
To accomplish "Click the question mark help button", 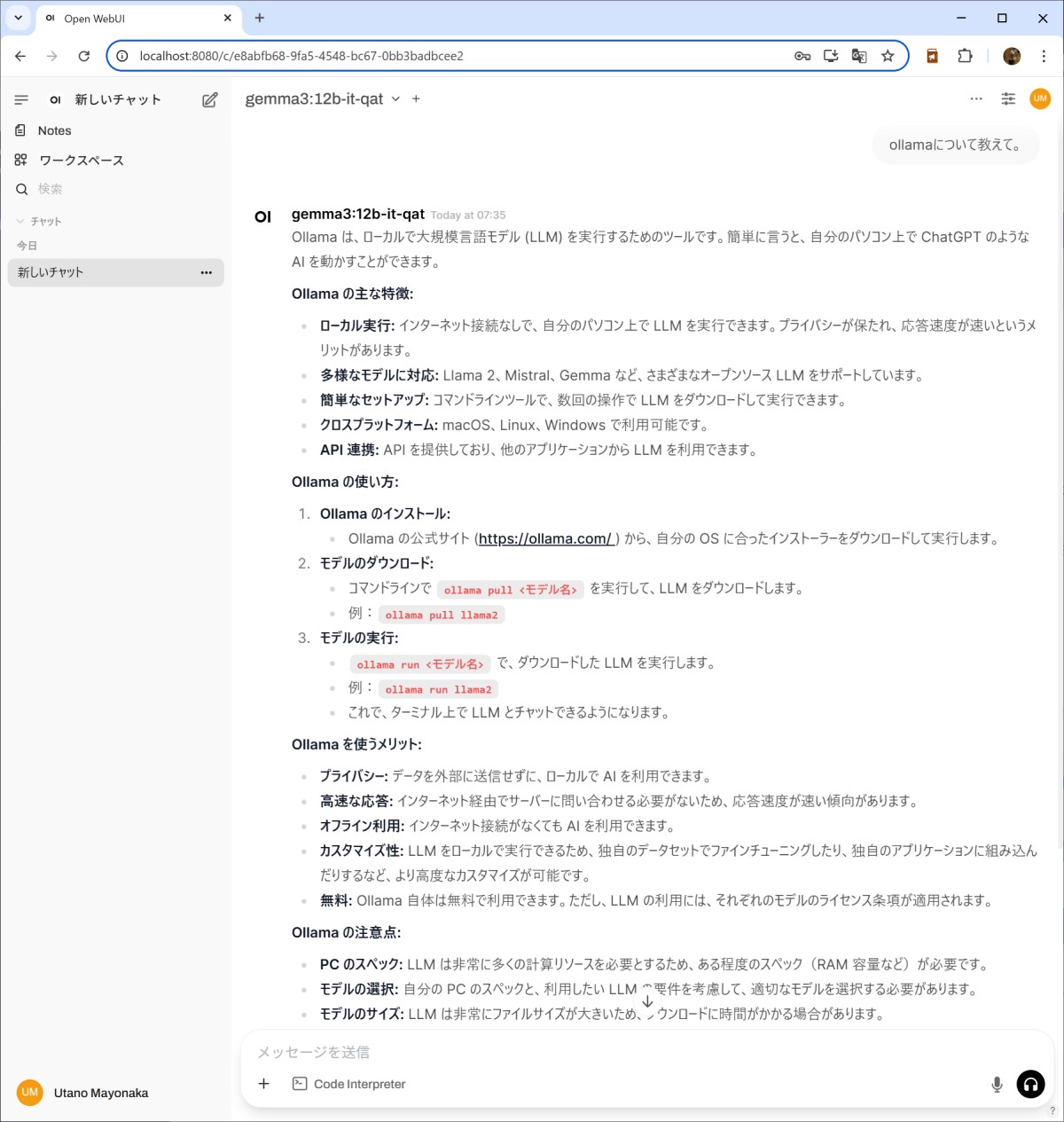I will [x=1052, y=1110].
